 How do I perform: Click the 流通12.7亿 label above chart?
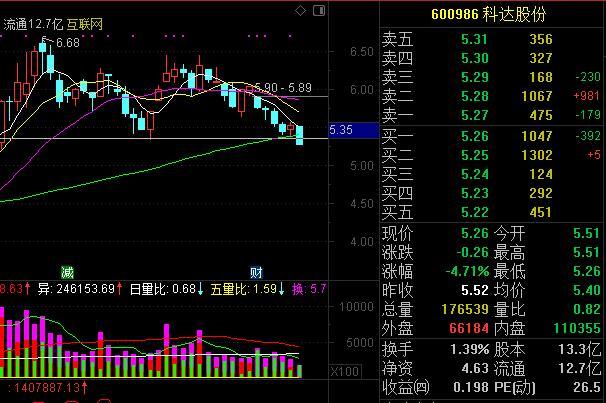click(33, 25)
